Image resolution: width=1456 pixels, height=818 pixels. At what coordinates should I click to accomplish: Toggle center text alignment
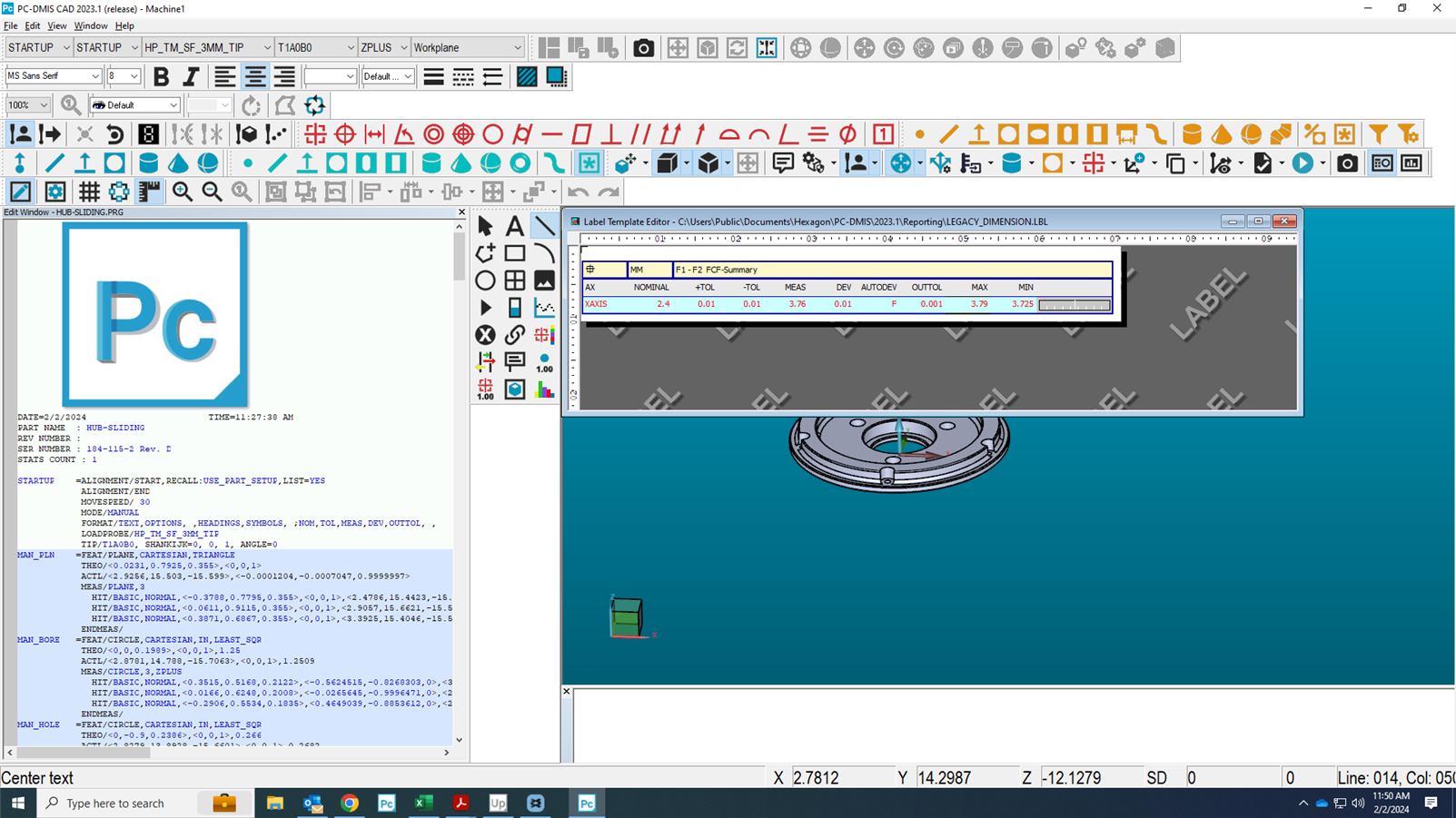coord(255,77)
